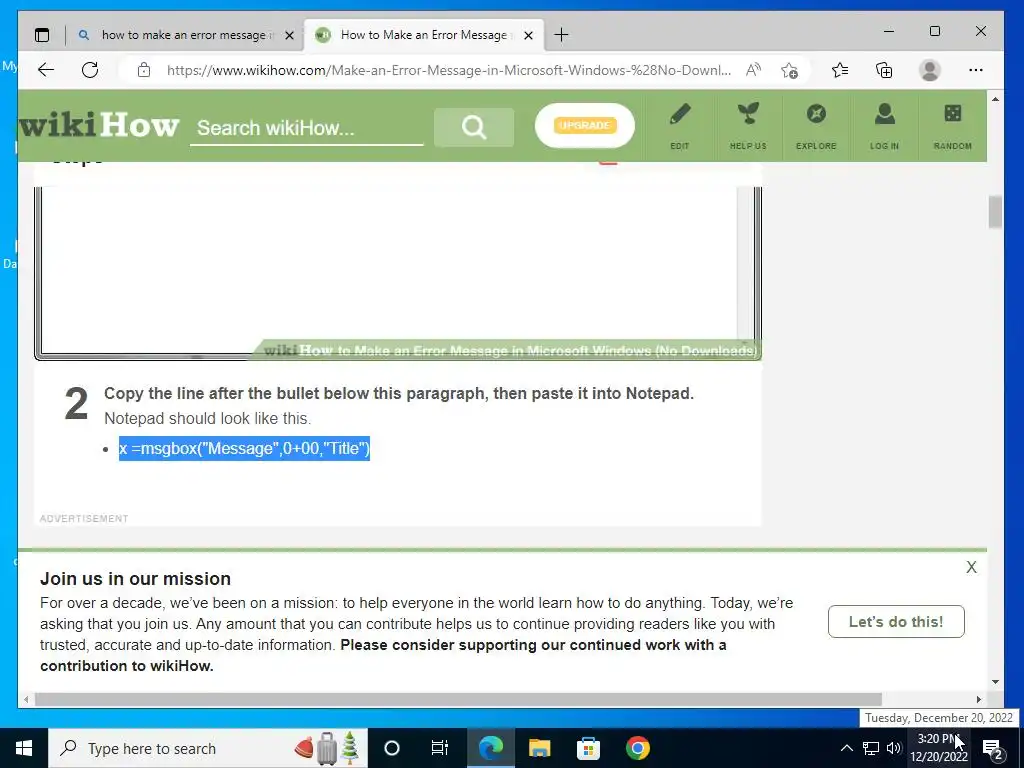Close the wikiHow article tab
Image resolution: width=1024 pixels, height=768 pixels.
528,35
